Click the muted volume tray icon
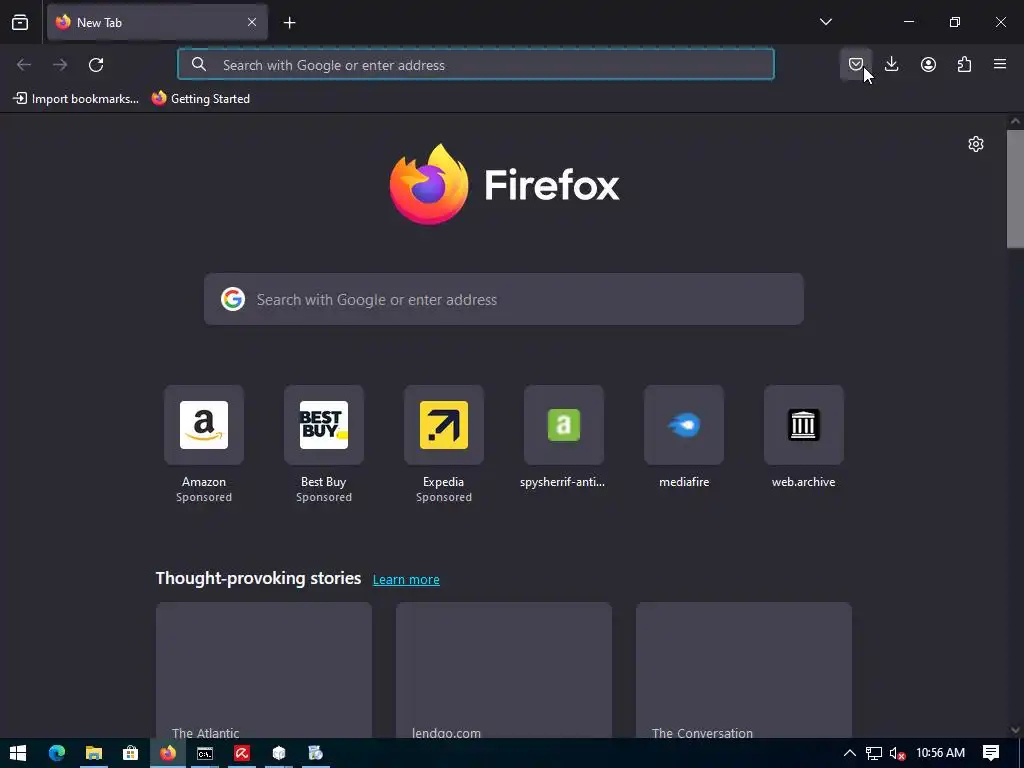The width and height of the screenshot is (1024, 768). 897,753
